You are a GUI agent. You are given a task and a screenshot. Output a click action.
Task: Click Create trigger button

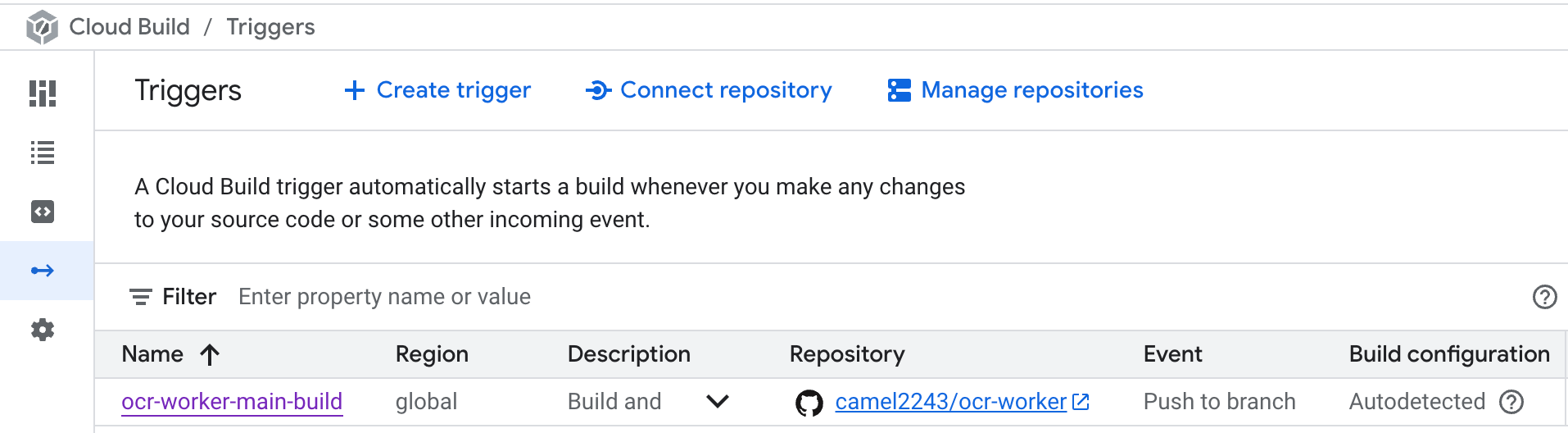click(x=437, y=90)
